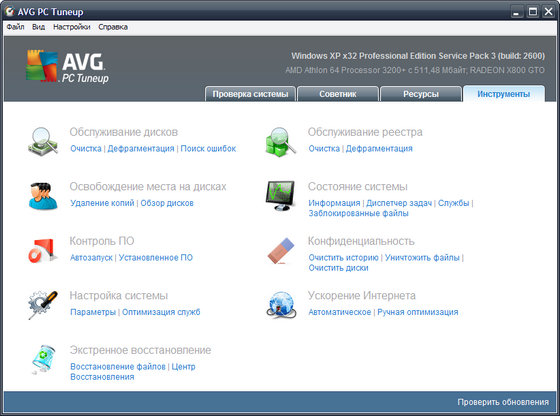This screenshot has width=560, height=416.
Task: Open the Настройки menu
Action: [72, 27]
